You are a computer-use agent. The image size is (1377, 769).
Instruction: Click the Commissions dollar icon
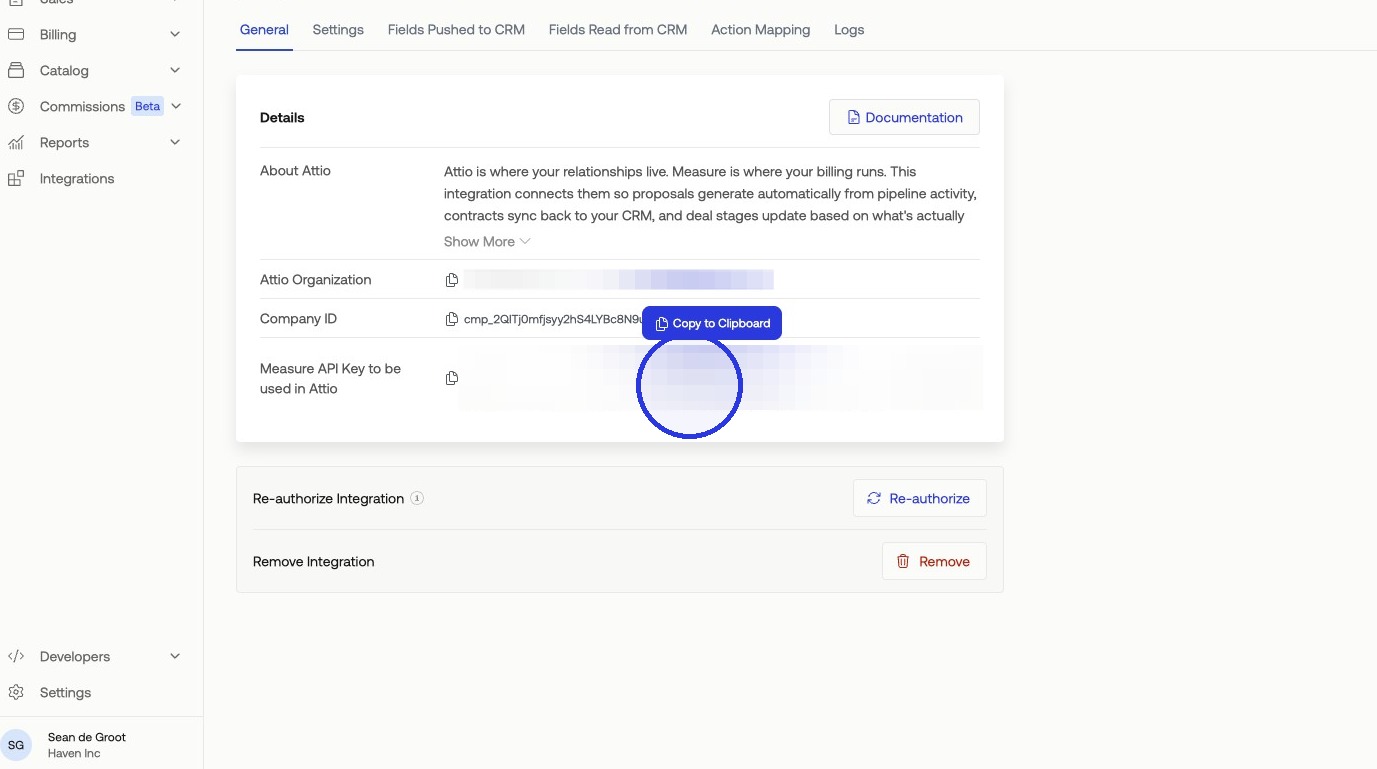(x=16, y=106)
